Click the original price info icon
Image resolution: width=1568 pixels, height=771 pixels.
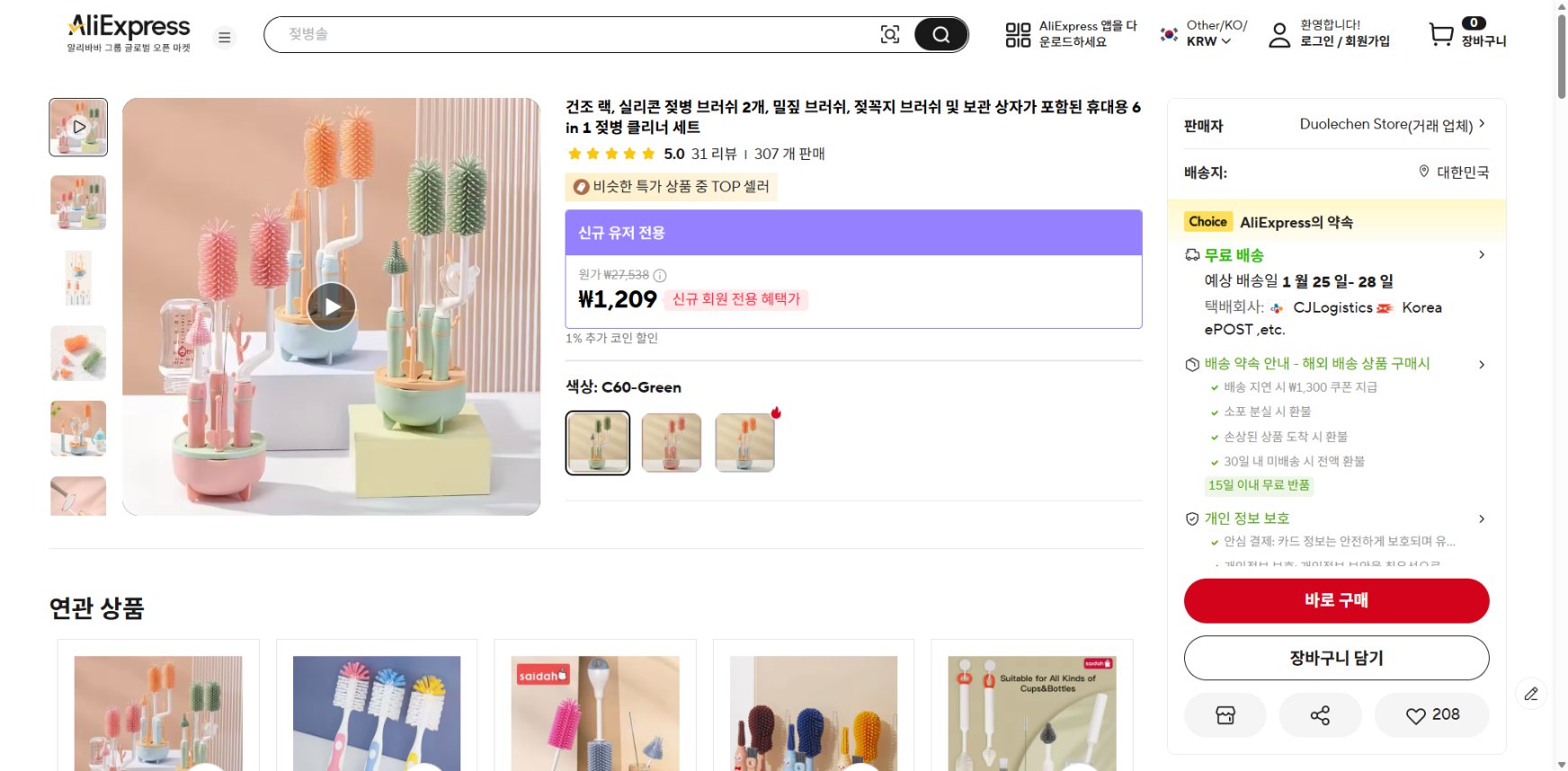coord(660,276)
